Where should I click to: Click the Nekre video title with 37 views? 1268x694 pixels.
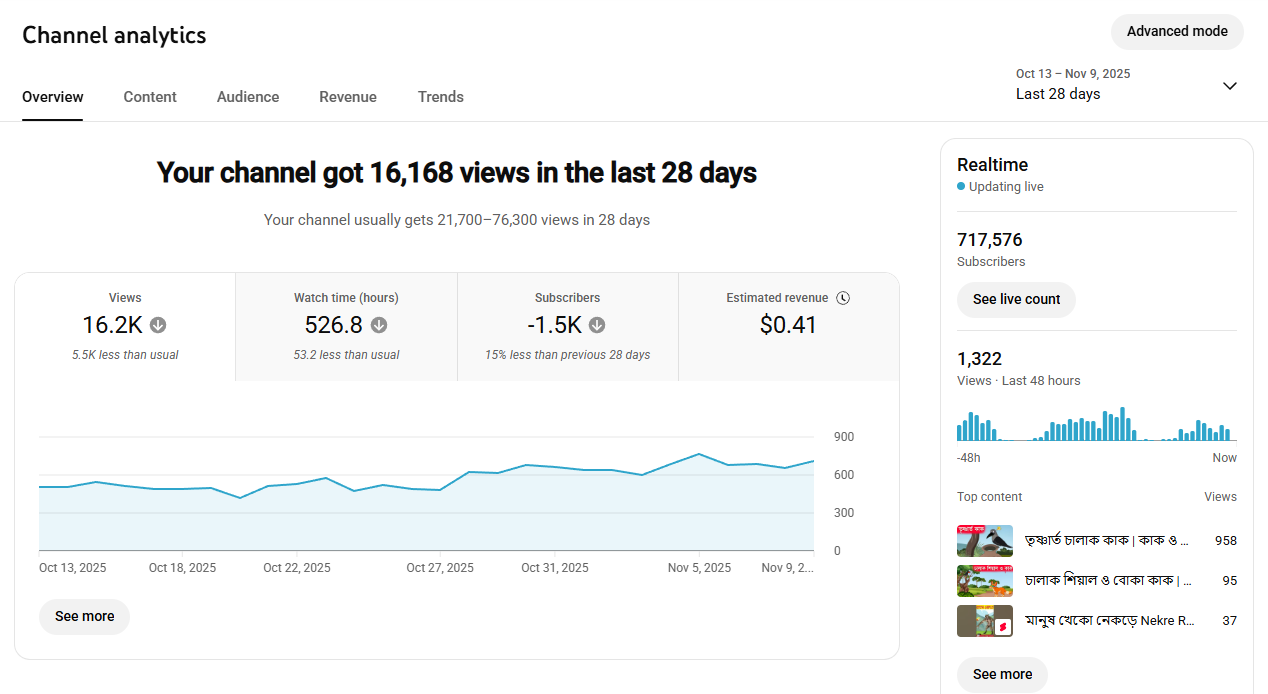coord(1109,621)
